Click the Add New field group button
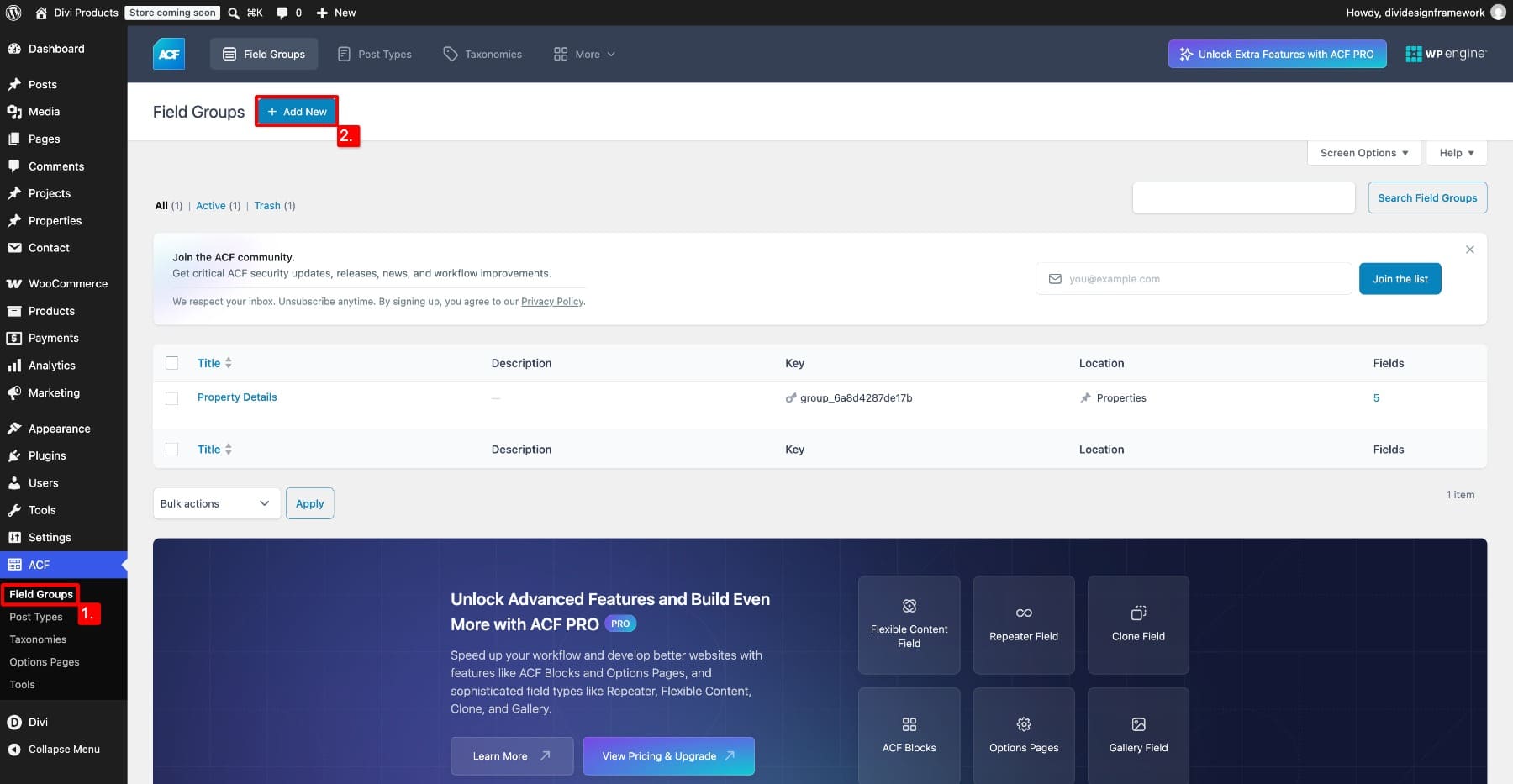Screen dimensions: 1513x784 [297, 112]
